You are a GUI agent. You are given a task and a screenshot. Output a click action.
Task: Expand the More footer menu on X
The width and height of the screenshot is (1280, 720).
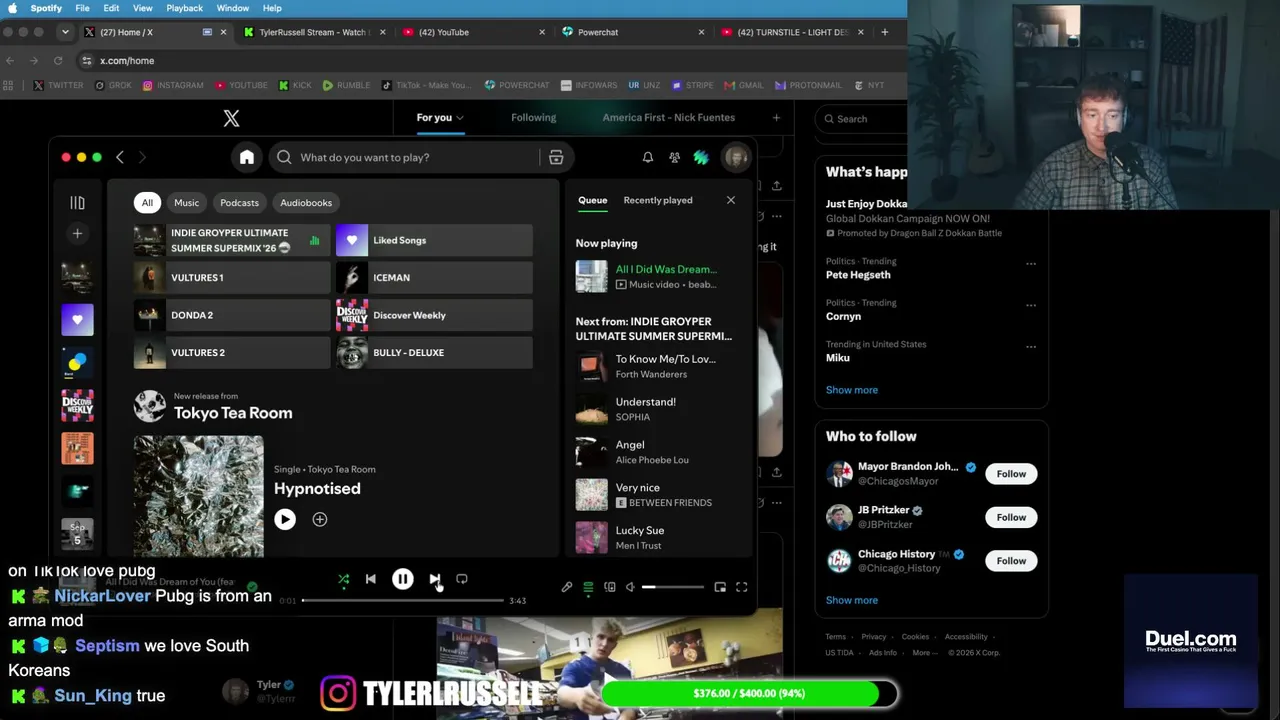[x=925, y=653]
